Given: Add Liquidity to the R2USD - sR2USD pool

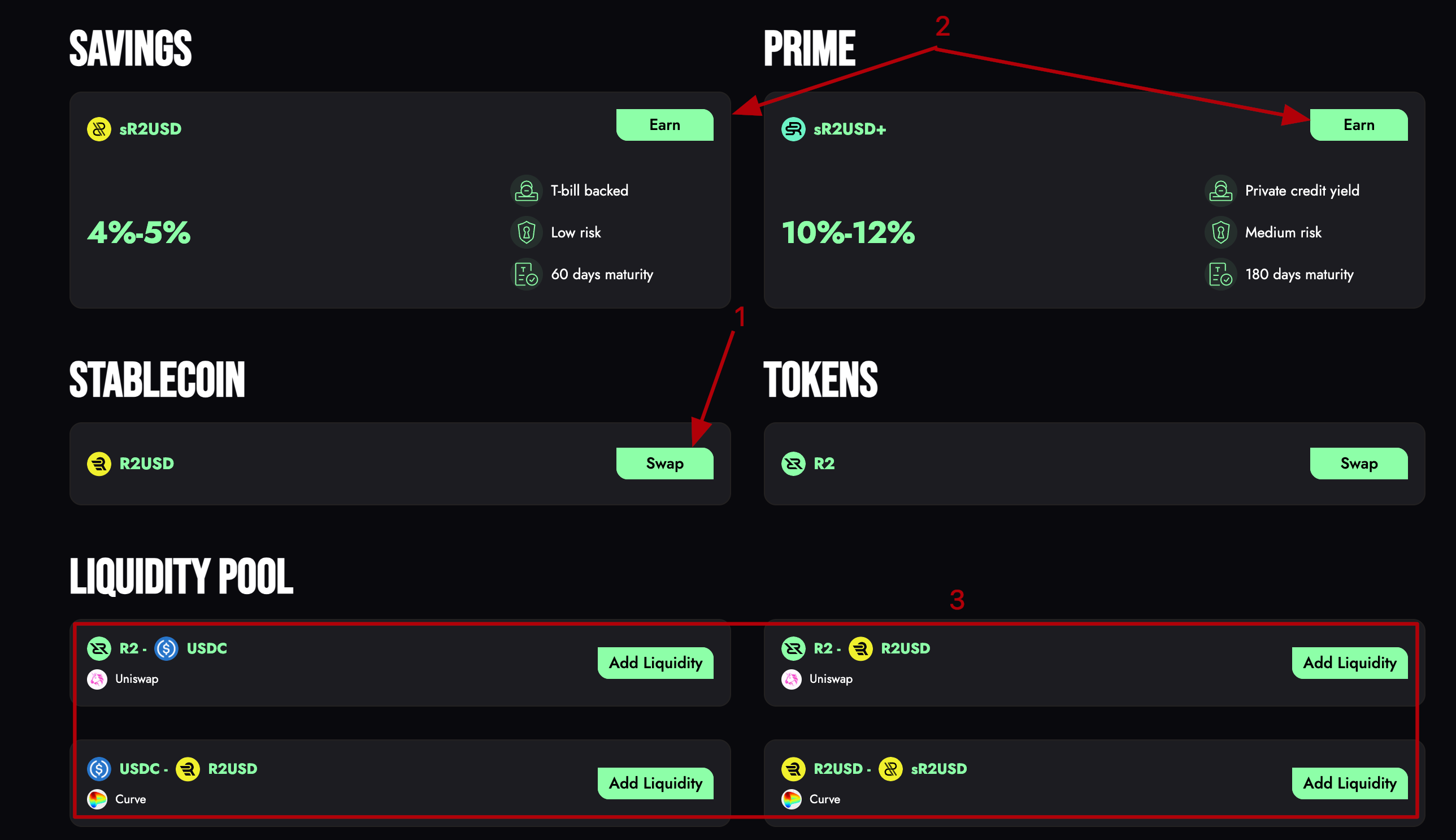Looking at the screenshot, I should tap(1349, 783).
